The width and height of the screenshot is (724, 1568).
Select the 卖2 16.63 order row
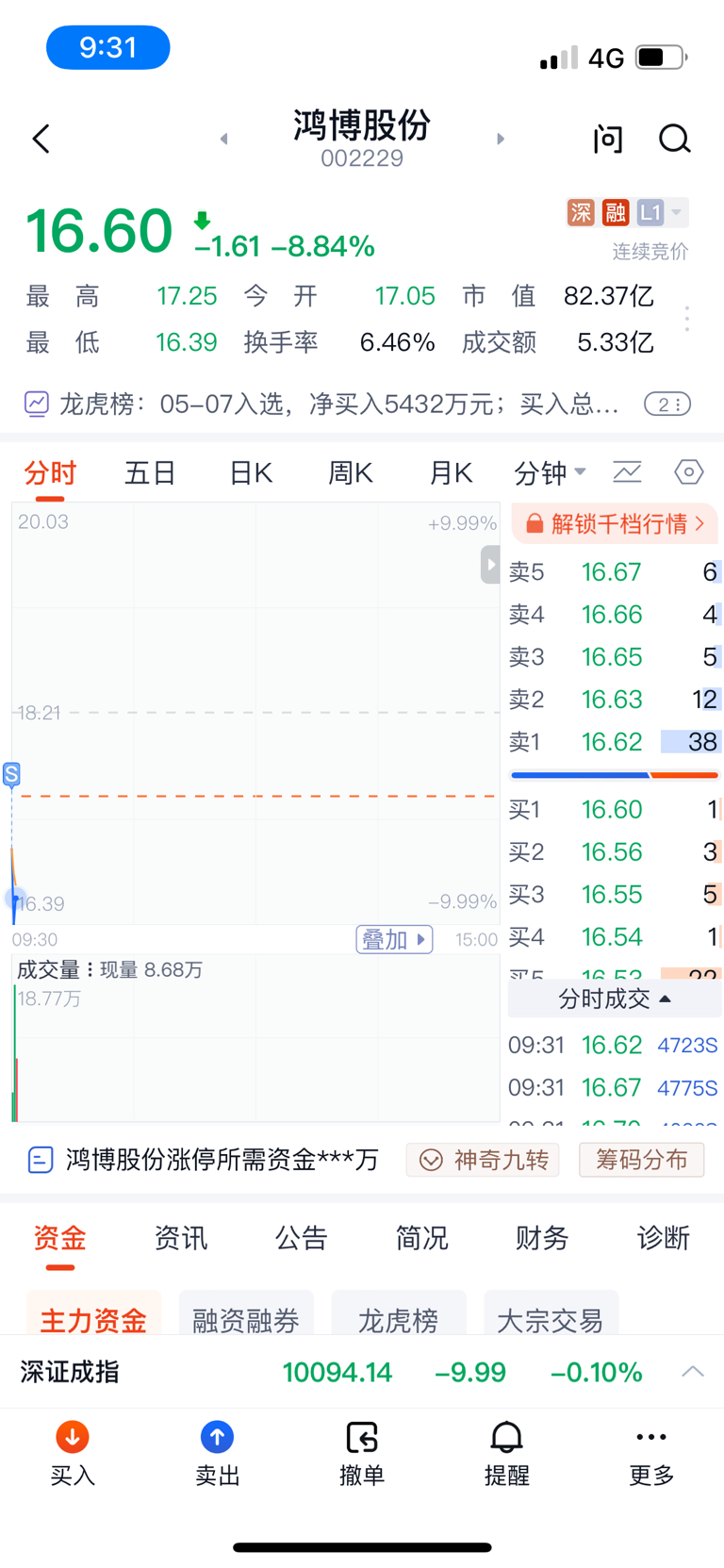(615, 700)
